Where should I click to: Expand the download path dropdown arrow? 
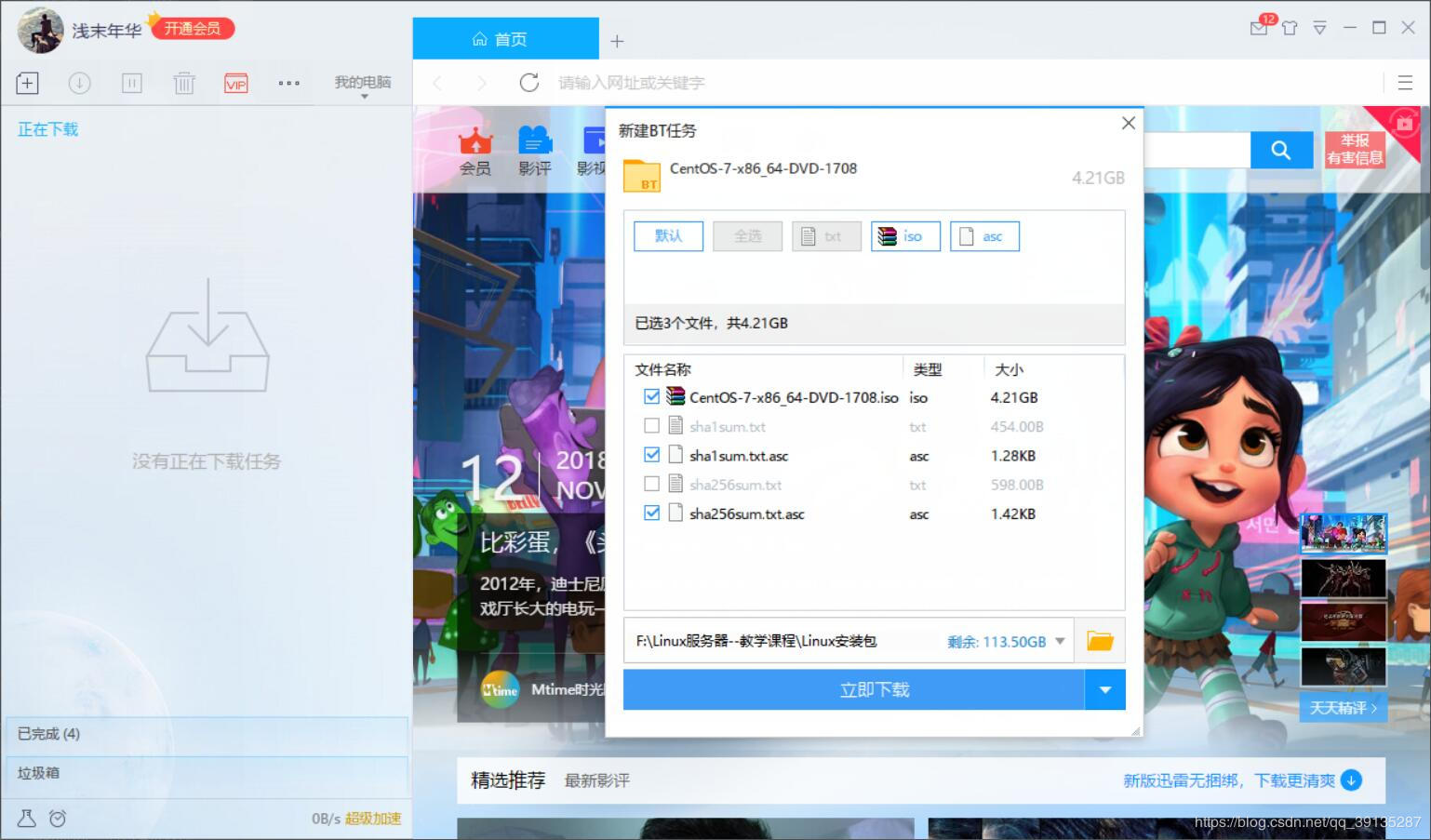1060,641
